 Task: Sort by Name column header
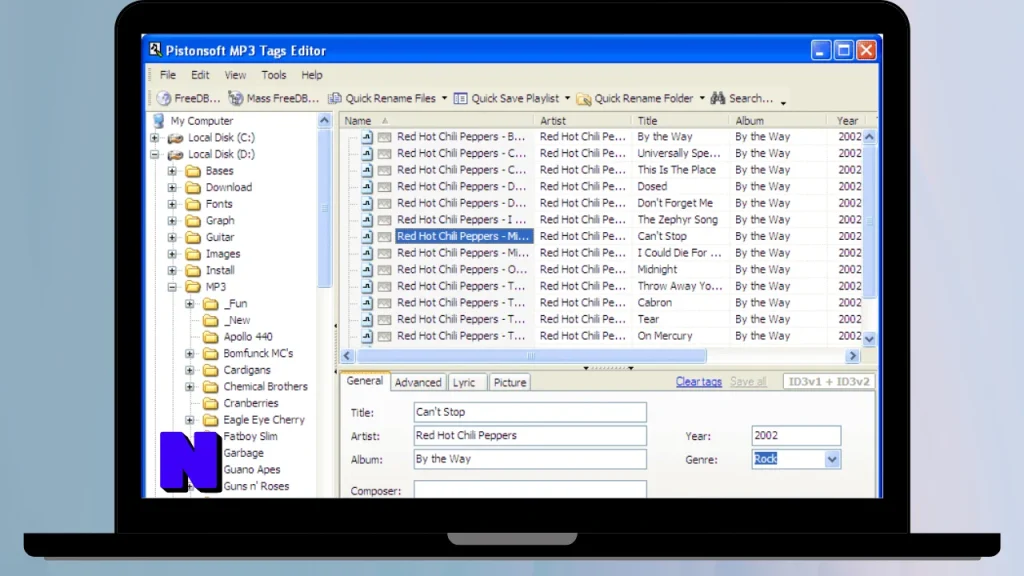coord(436,121)
